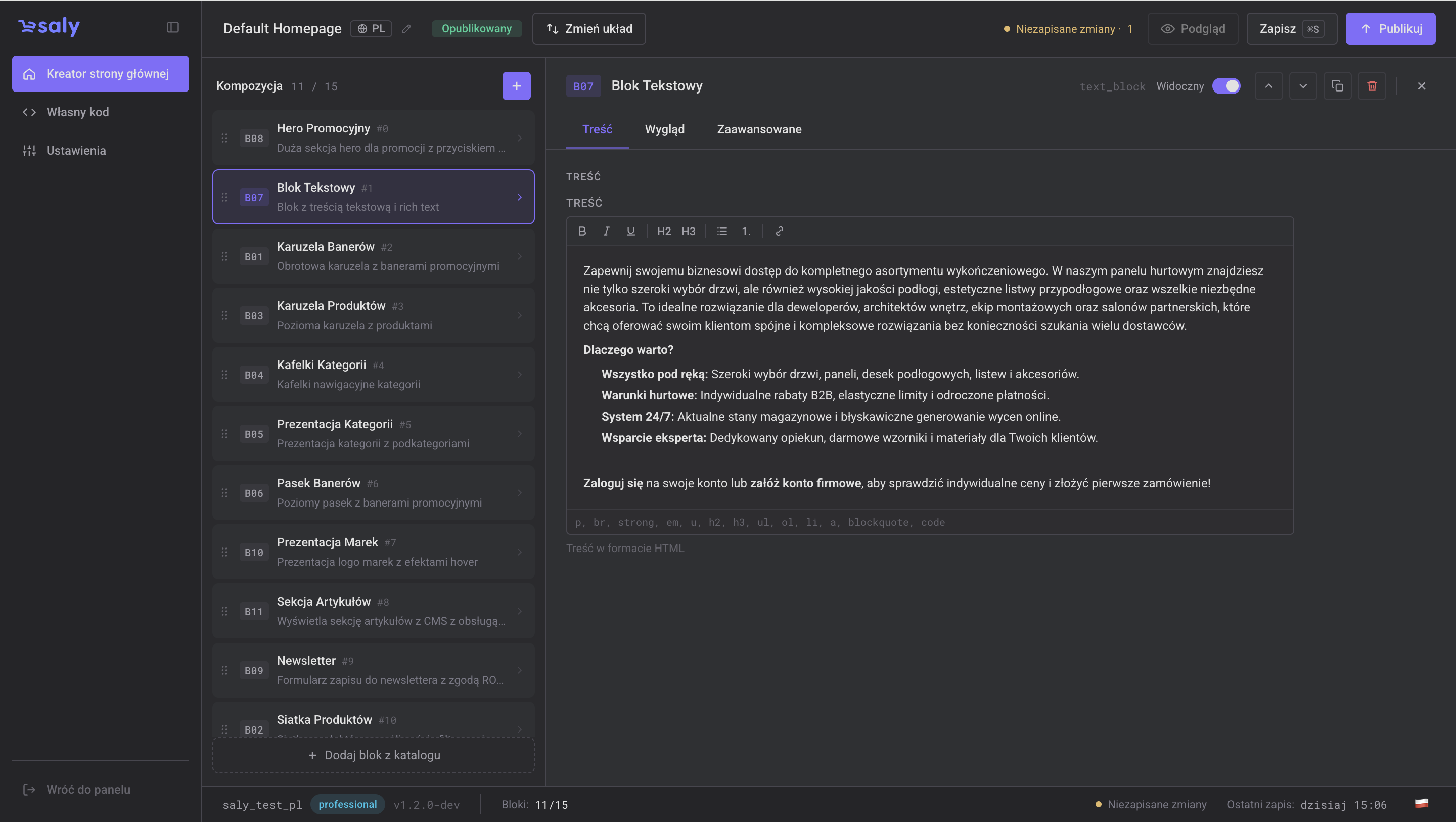Insert an H2 heading
The height and width of the screenshot is (822, 1456).
[664, 231]
